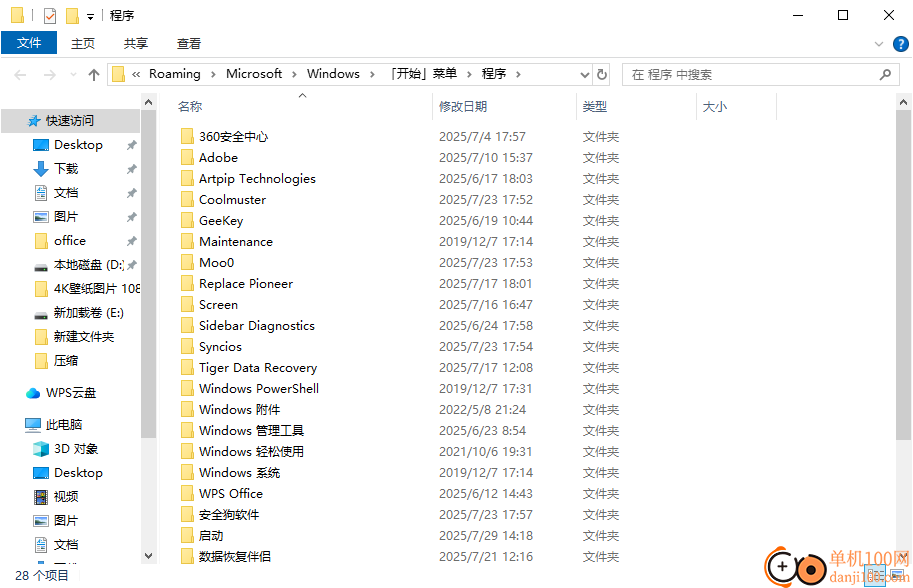Select 数据恢复伴侣 folder
This screenshot has width=913, height=588.
(x=235, y=557)
